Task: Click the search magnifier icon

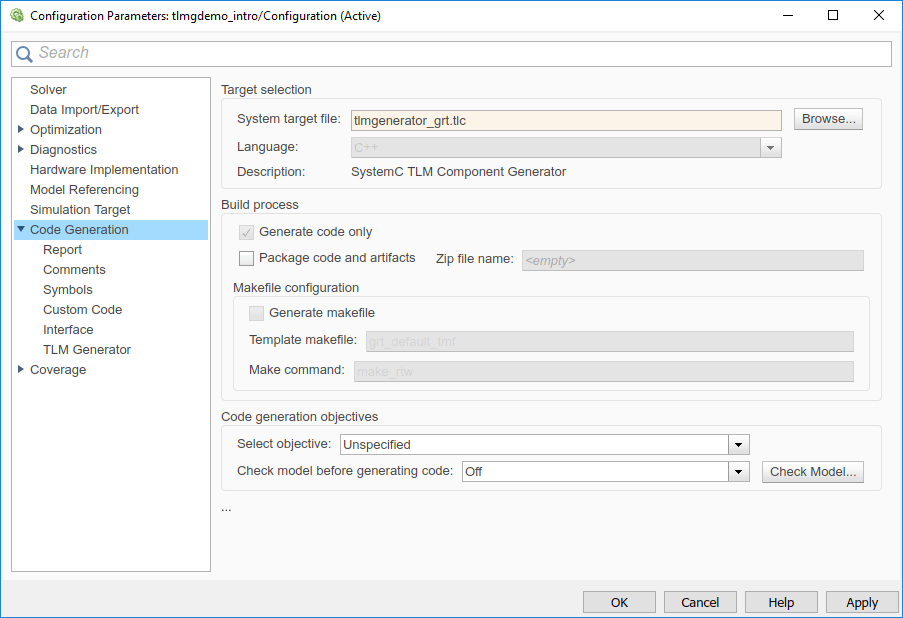Action: point(25,54)
